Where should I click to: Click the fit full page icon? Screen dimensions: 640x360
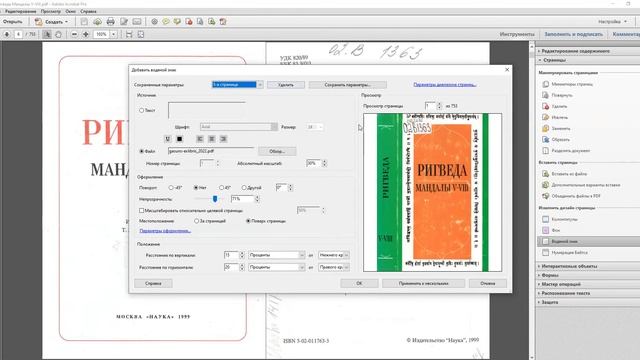click(x=141, y=34)
